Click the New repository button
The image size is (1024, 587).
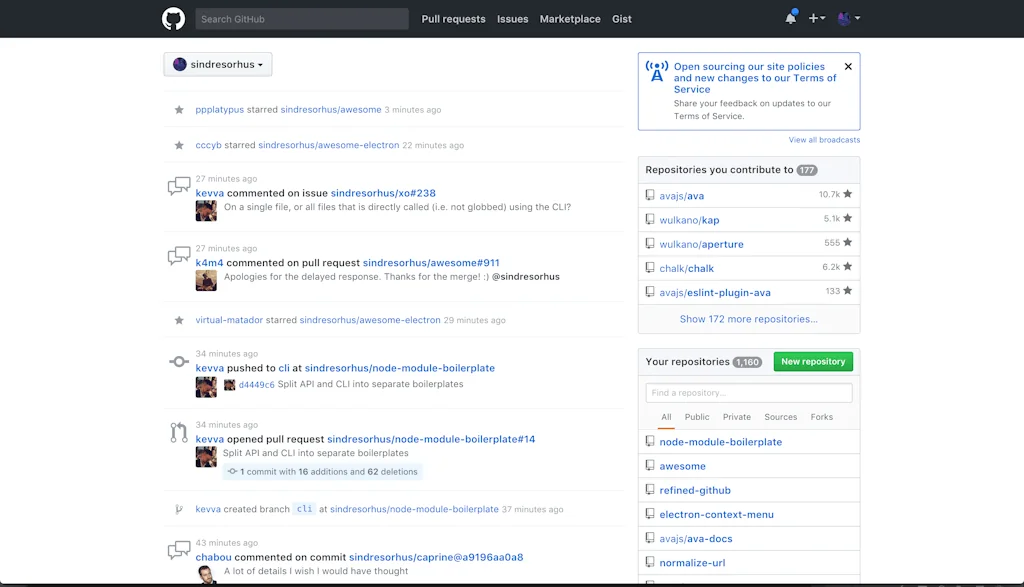[813, 361]
